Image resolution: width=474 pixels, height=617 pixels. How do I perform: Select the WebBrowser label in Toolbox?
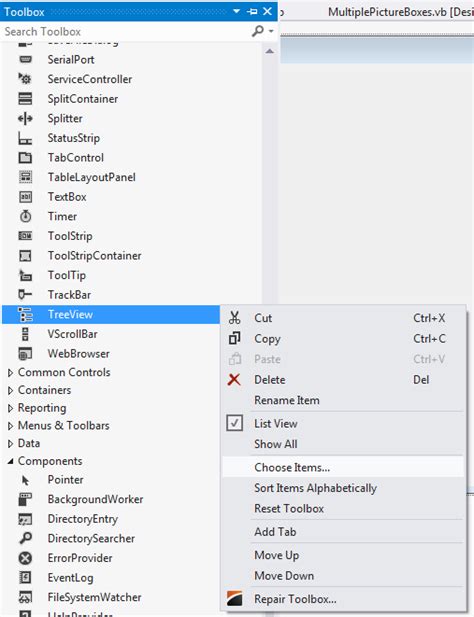coord(79,354)
